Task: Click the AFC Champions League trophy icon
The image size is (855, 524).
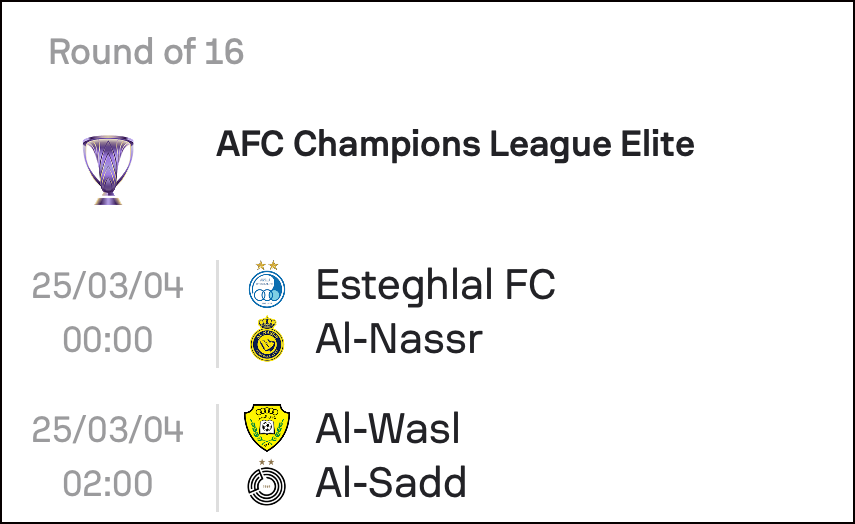Action: pos(108,170)
